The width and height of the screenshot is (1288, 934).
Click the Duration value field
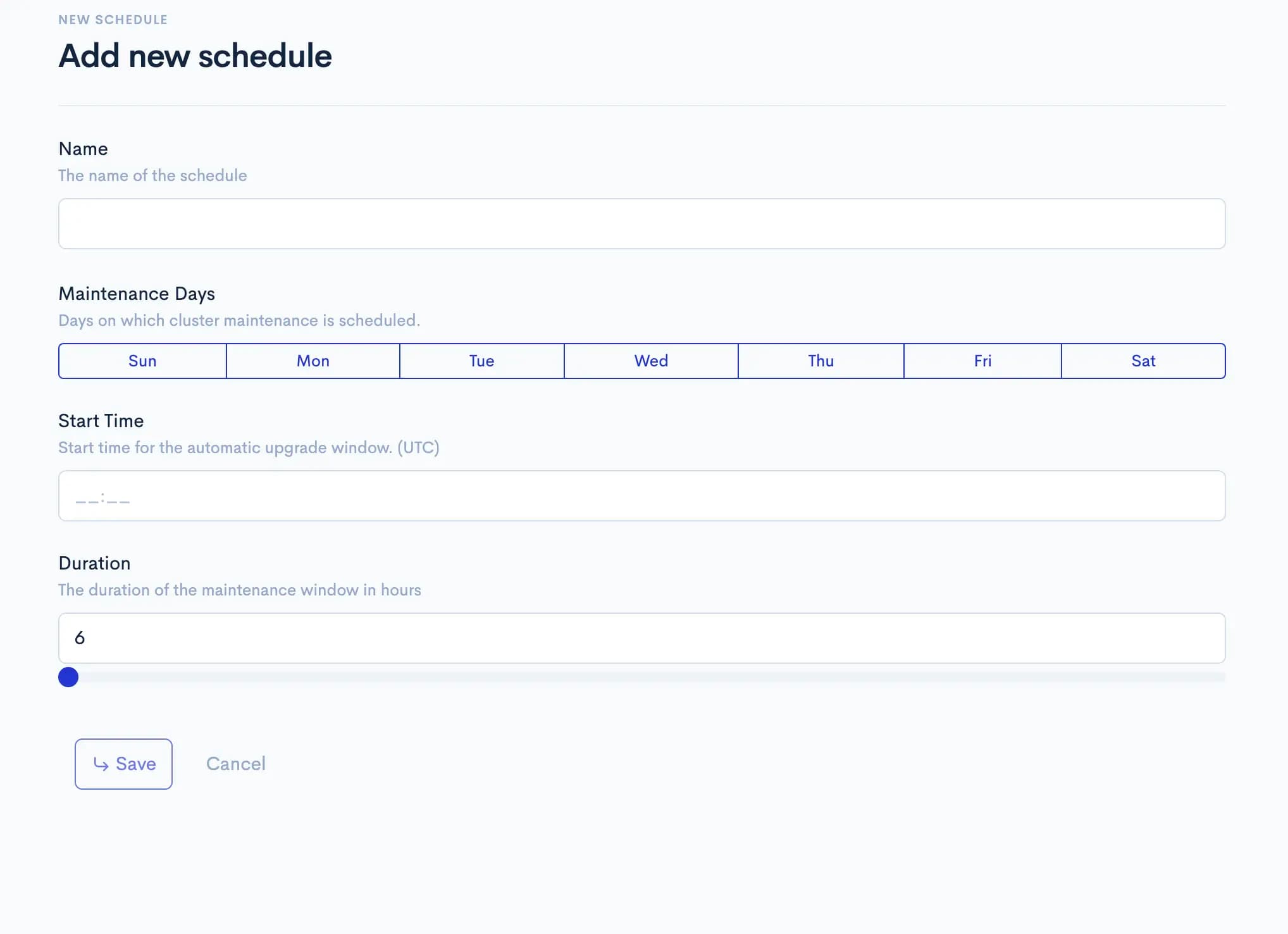(641, 638)
